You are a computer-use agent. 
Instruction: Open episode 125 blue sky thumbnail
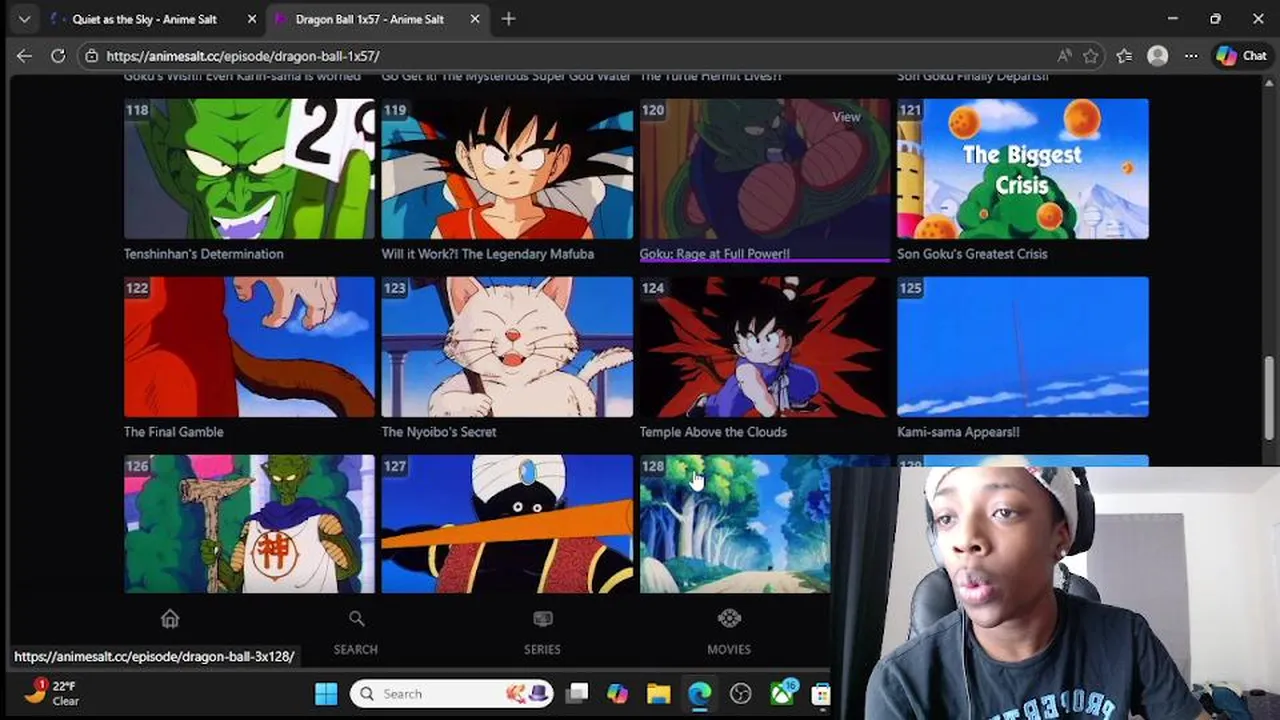pos(1023,346)
